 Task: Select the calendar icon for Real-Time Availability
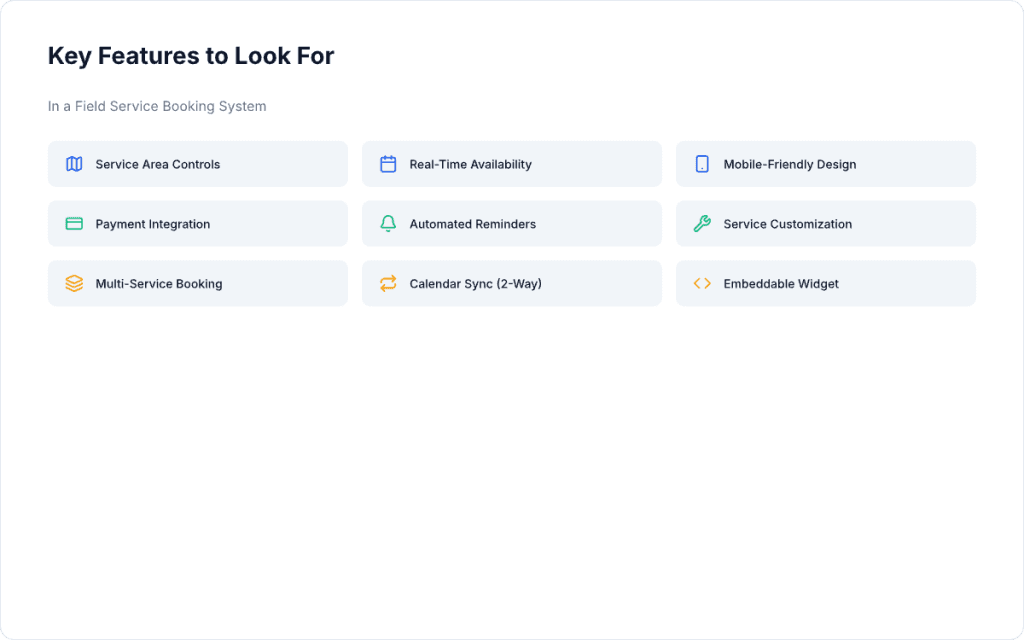pyautogui.click(x=388, y=164)
